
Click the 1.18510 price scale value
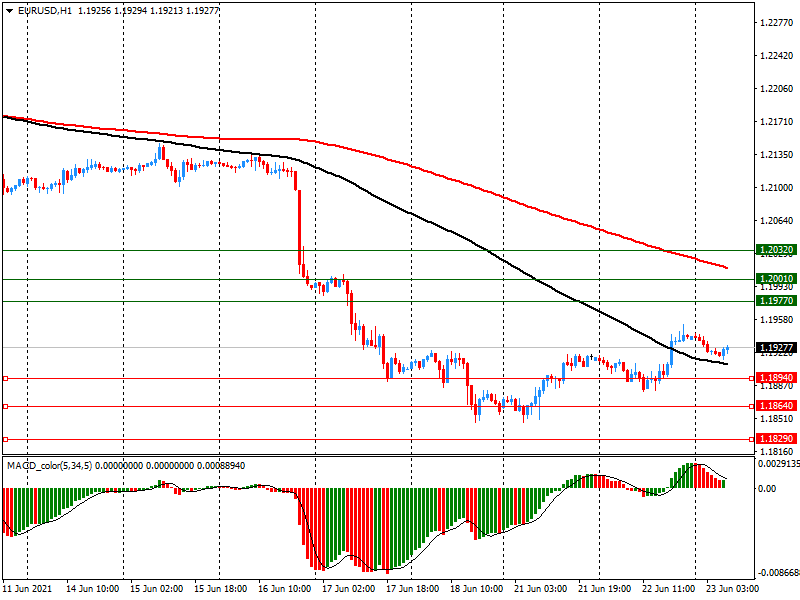click(777, 418)
